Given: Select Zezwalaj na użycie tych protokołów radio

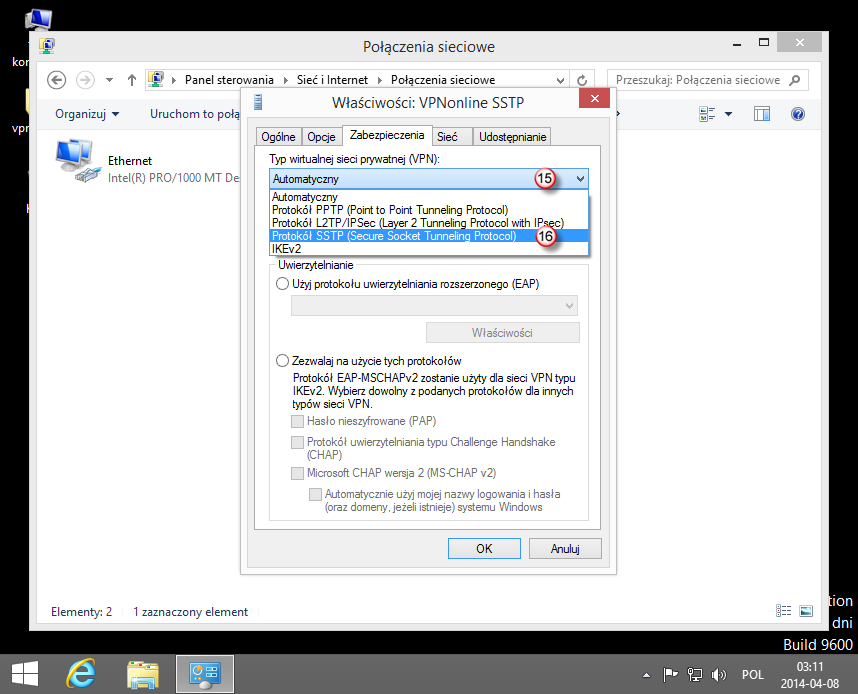Looking at the screenshot, I should (x=282, y=361).
